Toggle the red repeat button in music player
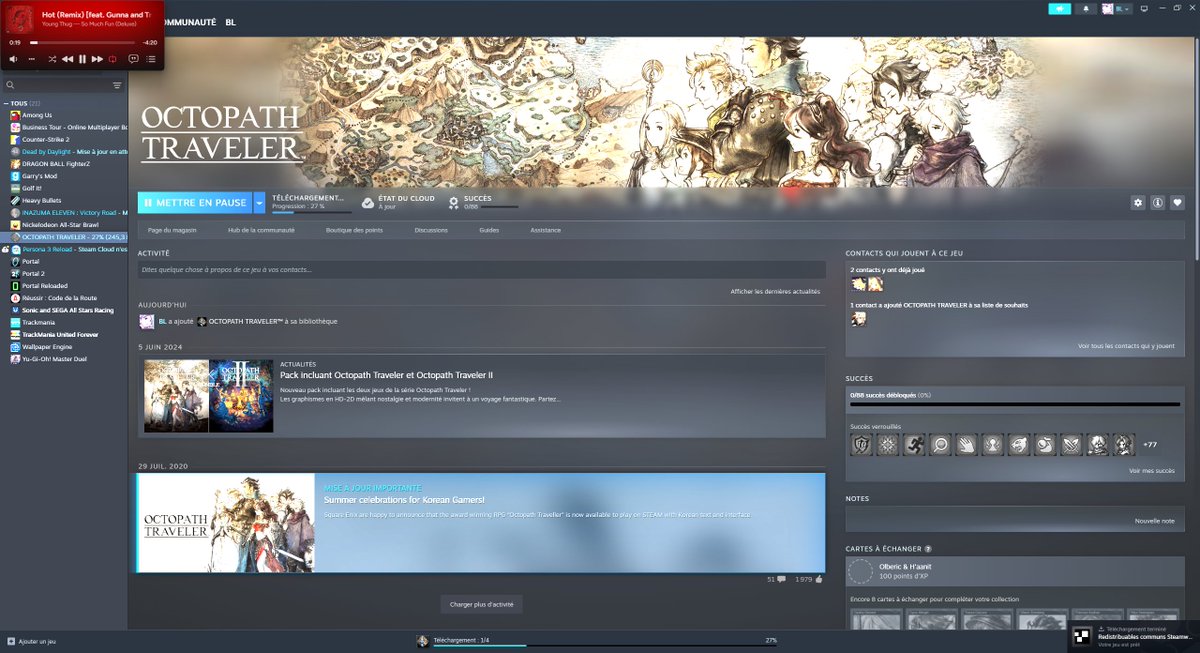 click(112, 59)
